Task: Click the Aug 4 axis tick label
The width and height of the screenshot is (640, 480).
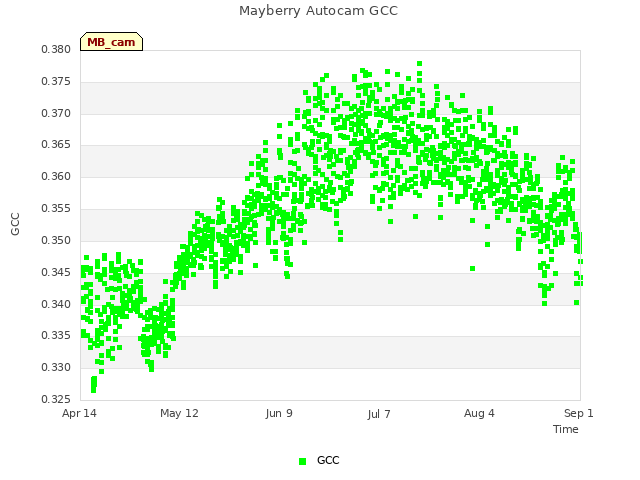Action: coord(479,413)
